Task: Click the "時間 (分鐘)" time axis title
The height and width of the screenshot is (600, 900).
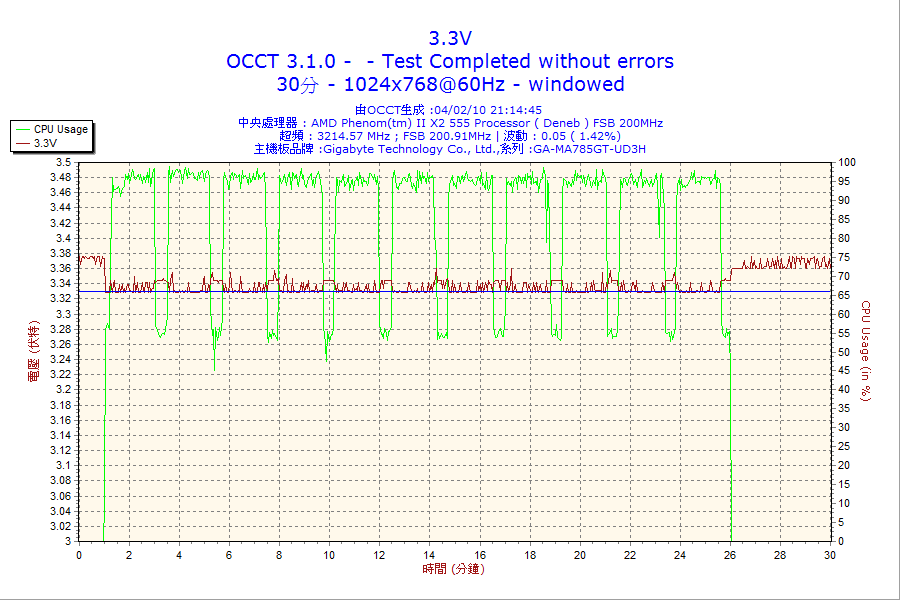Action: (x=453, y=569)
